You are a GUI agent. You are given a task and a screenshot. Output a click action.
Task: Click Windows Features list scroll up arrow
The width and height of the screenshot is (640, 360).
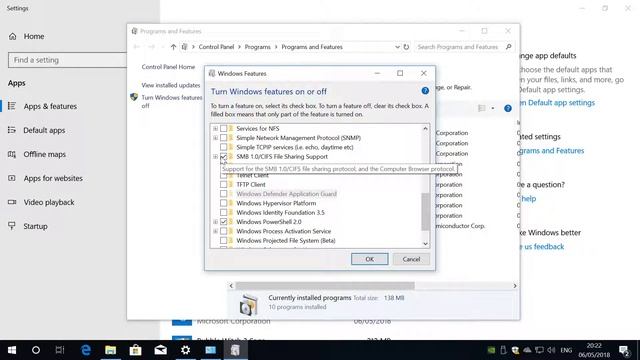pyautogui.click(x=425, y=129)
